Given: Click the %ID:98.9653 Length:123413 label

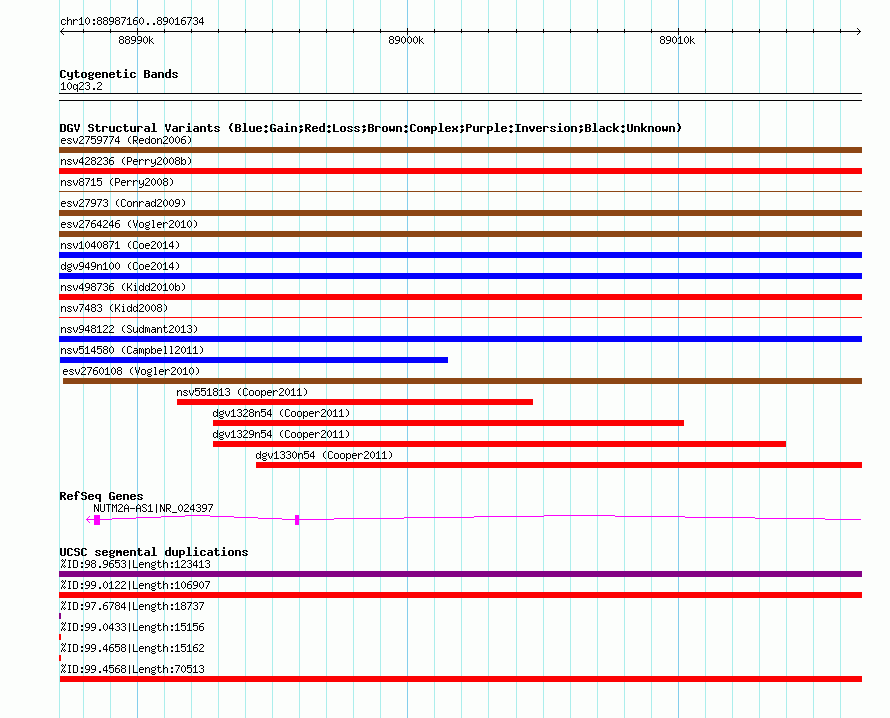Looking at the screenshot, I should tap(135, 564).
